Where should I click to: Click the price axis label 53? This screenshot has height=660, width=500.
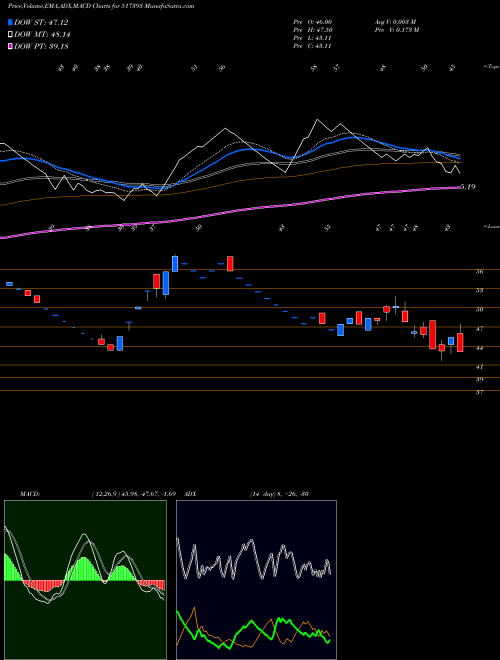click(x=479, y=290)
